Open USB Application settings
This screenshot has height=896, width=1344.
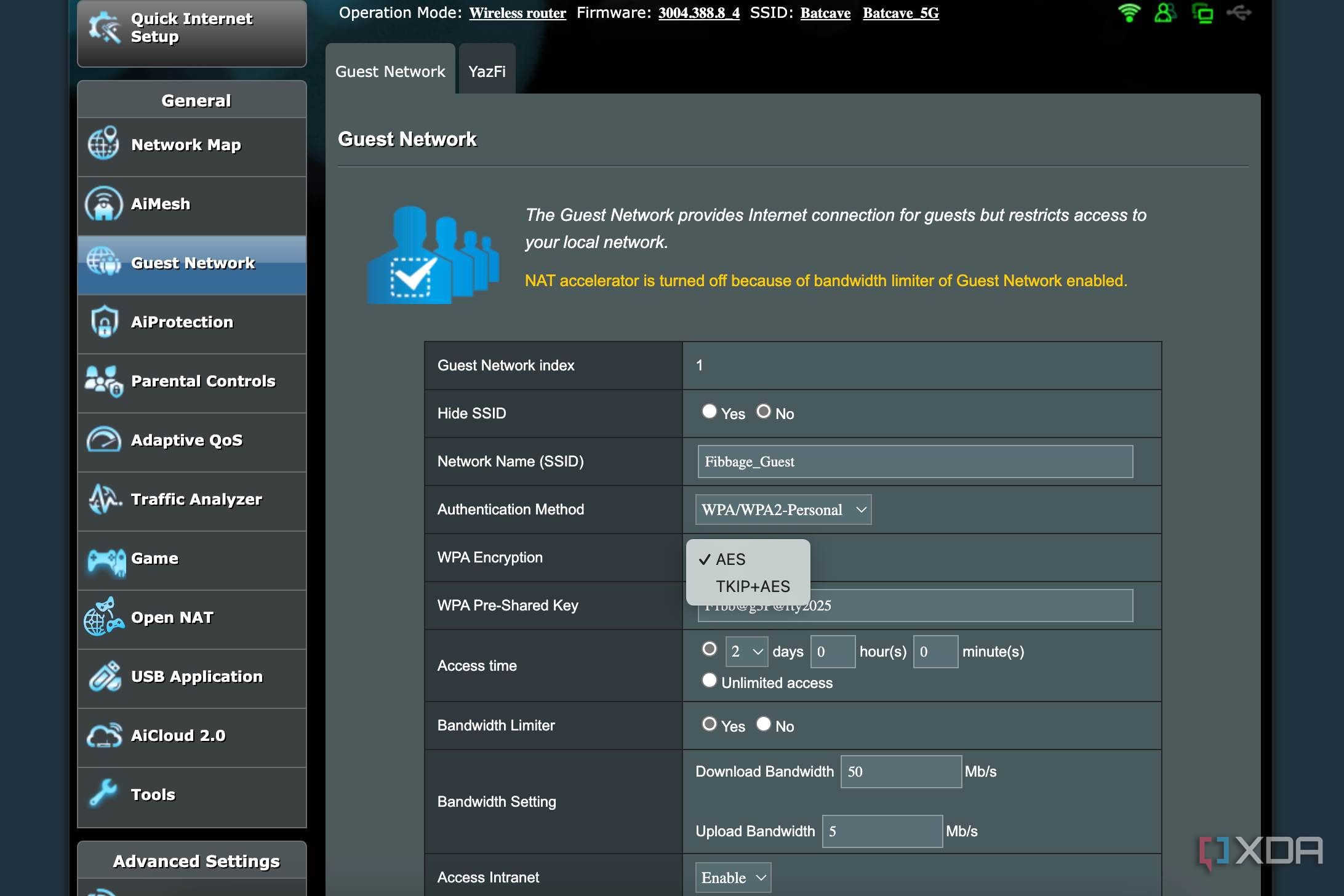click(196, 676)
